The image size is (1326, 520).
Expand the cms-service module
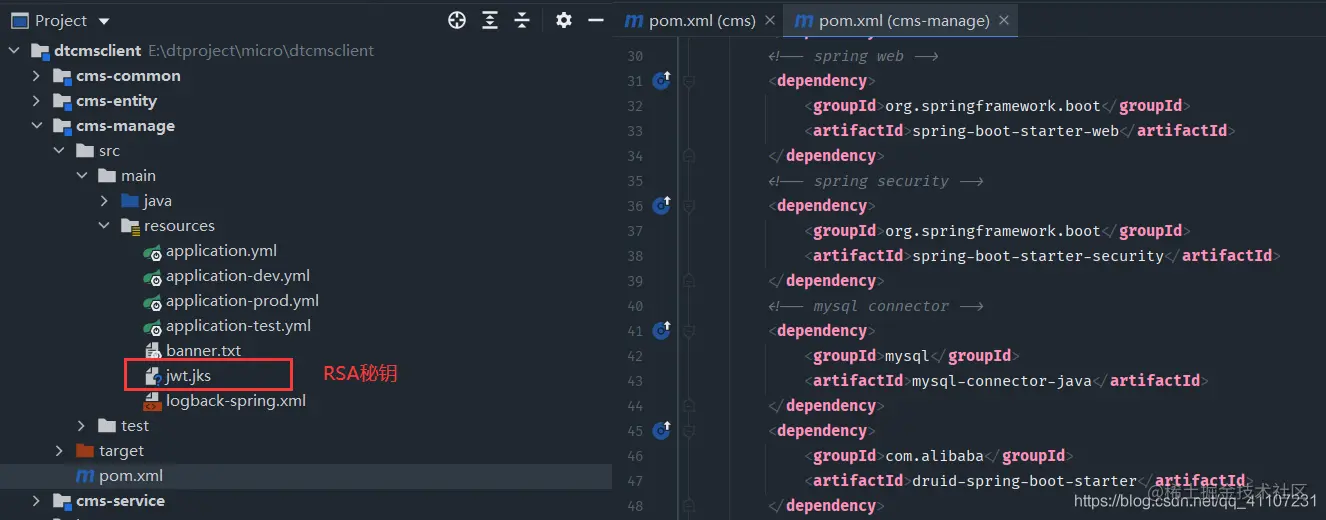coord(36,500)
